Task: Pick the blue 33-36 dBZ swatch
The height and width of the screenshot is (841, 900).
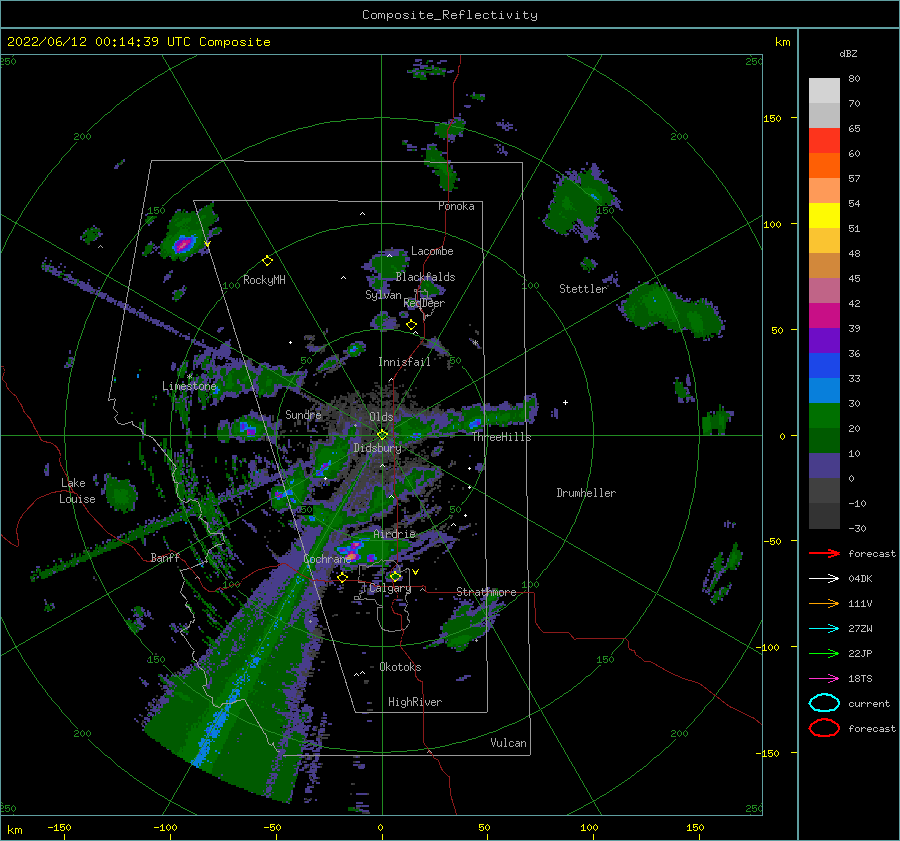Action: point(824,366)
